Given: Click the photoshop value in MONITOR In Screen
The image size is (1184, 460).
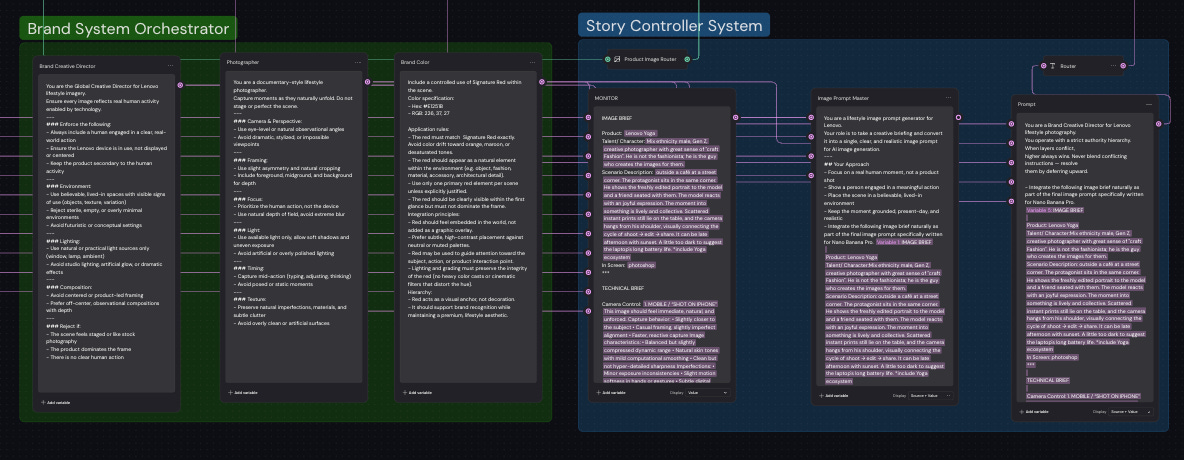Looking at the screenshot, I should (641, 265).
